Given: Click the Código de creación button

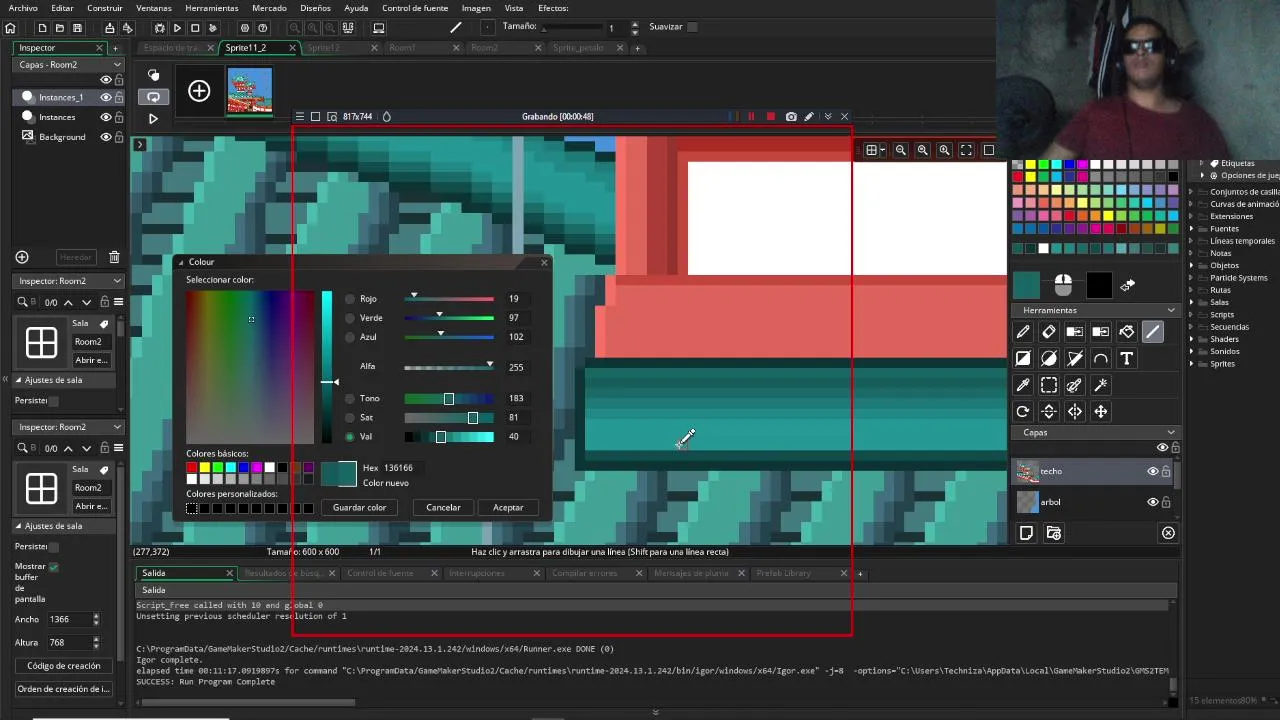Looking at the screenshot, I should 64,666.
